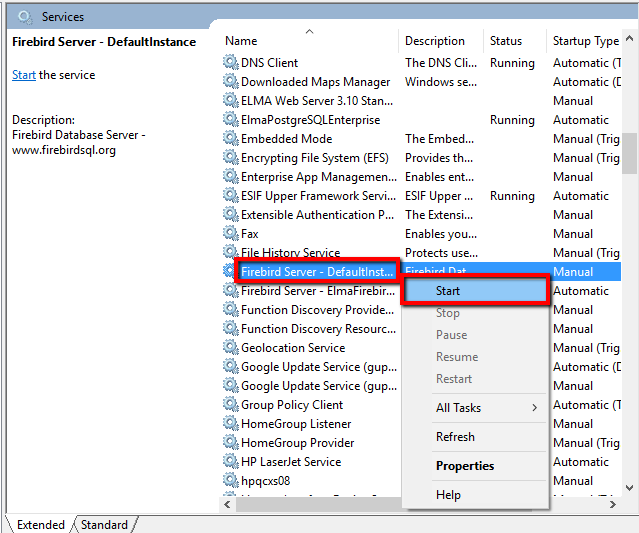
Task: Click the gear icon beside Group Policy Client
Action: (231, 405)
